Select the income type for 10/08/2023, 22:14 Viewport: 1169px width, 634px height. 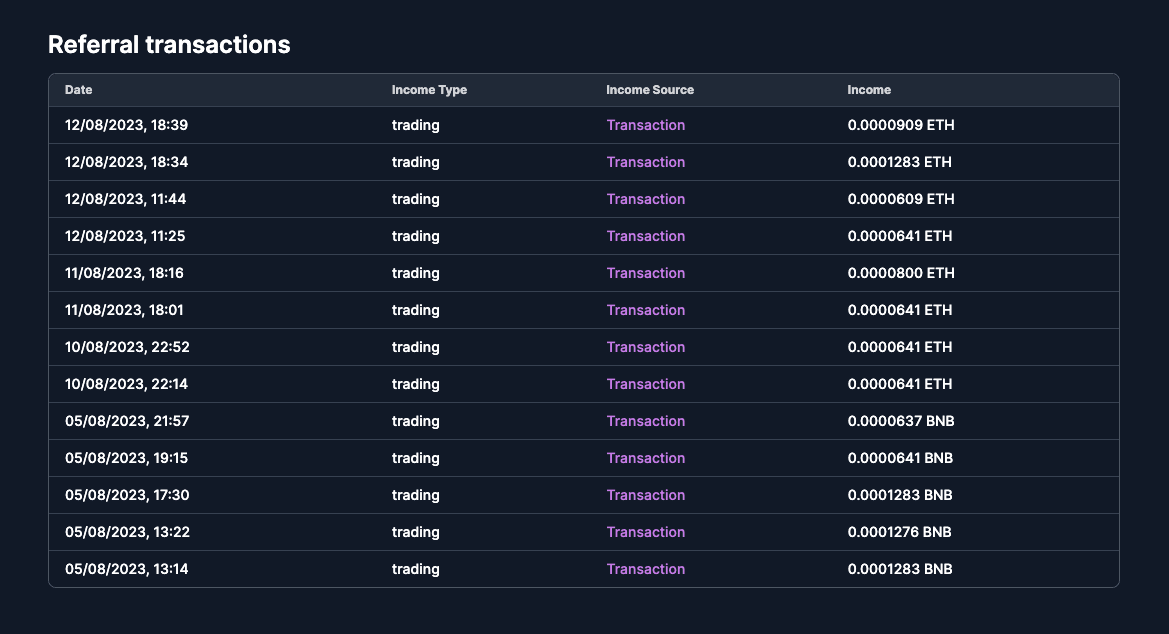416,384
